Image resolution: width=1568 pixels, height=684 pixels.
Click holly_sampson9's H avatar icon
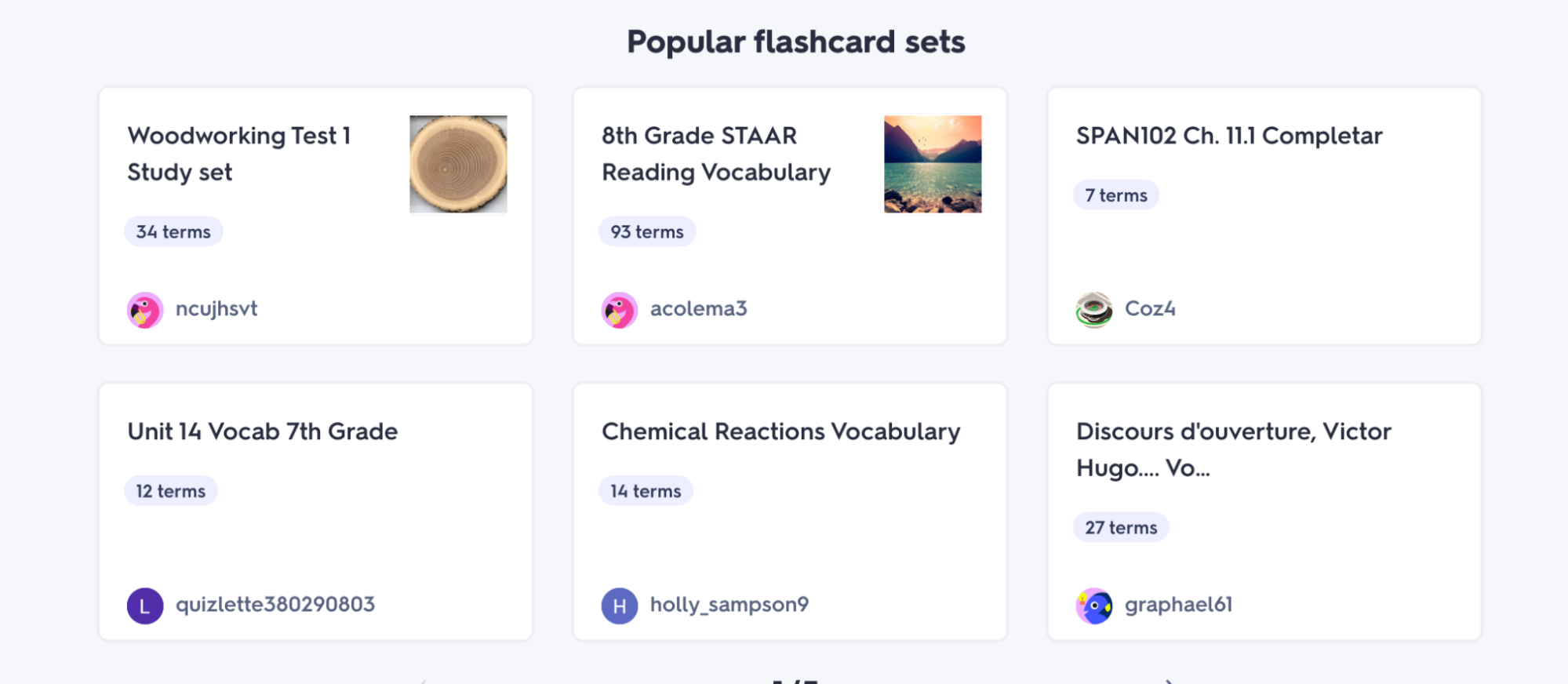pyautogui.click(x=619, y=605)
